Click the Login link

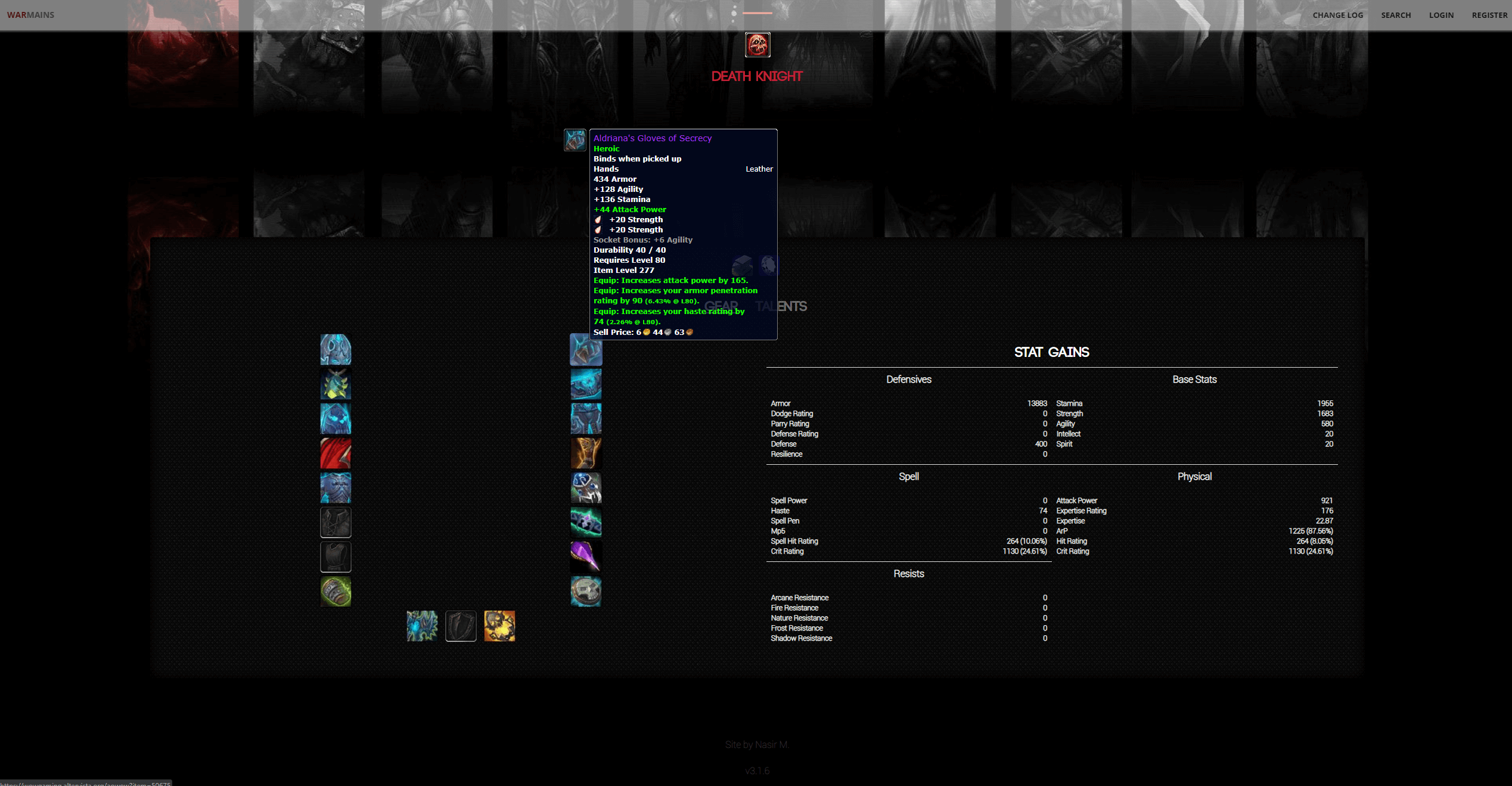[1441, 15]
